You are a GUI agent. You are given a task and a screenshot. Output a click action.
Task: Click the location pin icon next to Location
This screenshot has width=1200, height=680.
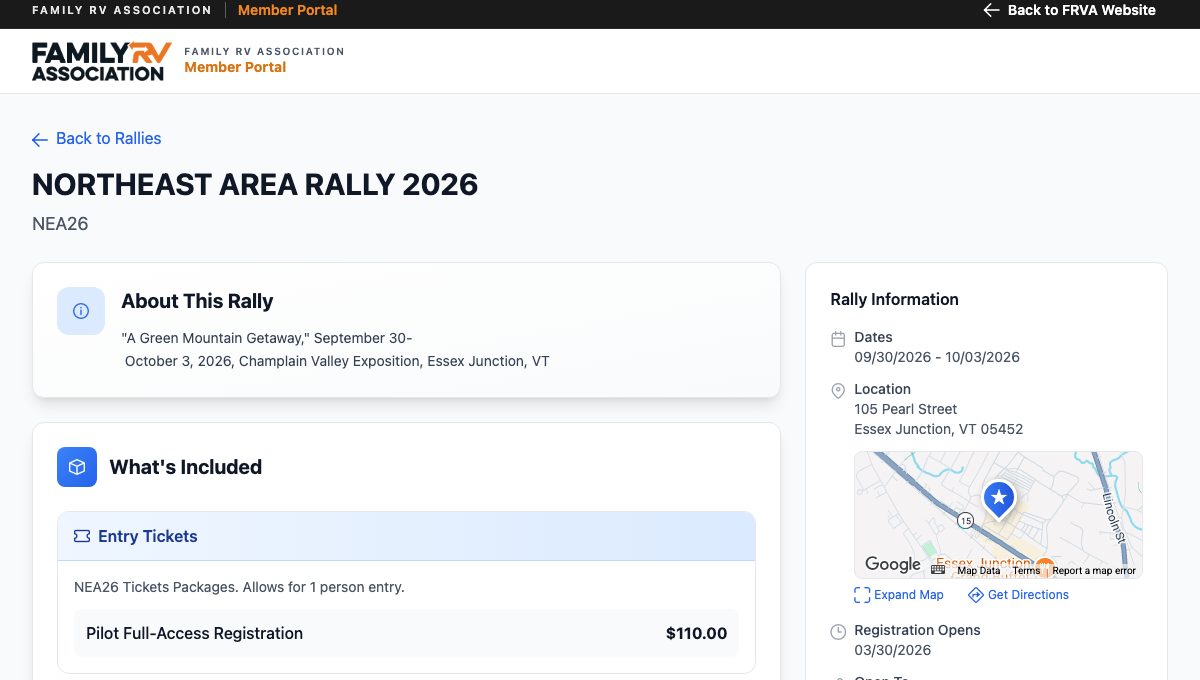(x=838, y=391)
